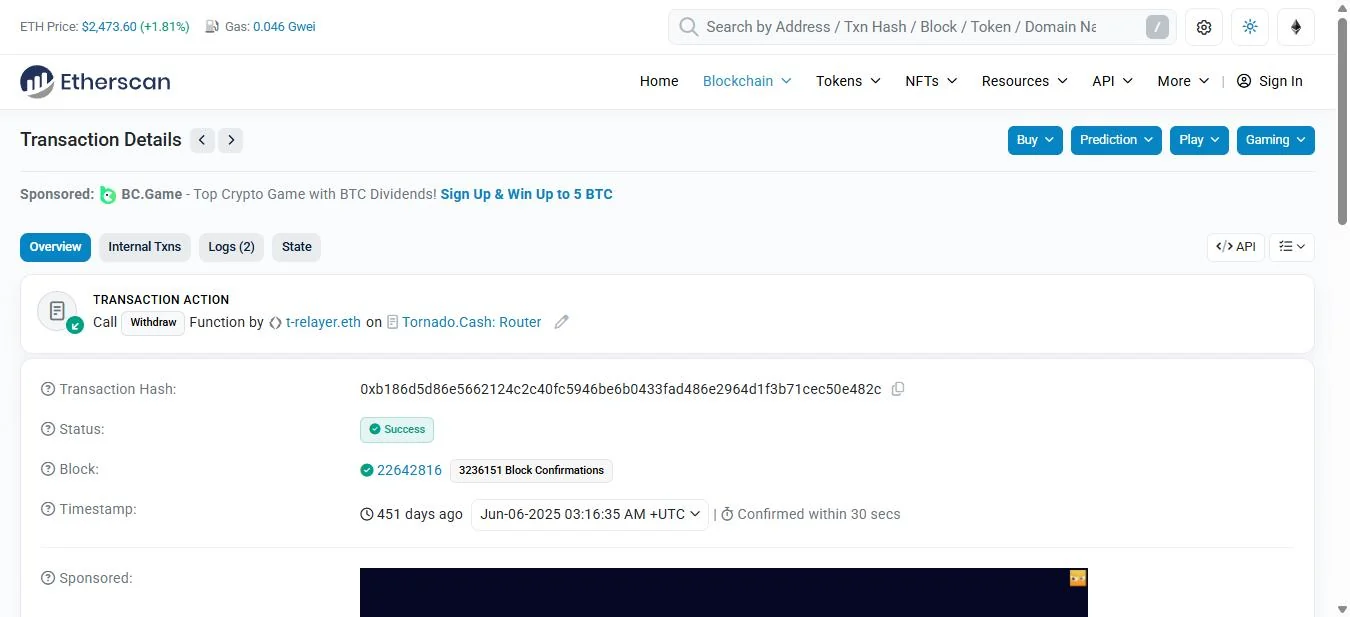
Task: Open Tornado.Cash: Router contract link
Action: tap(471, 322)
